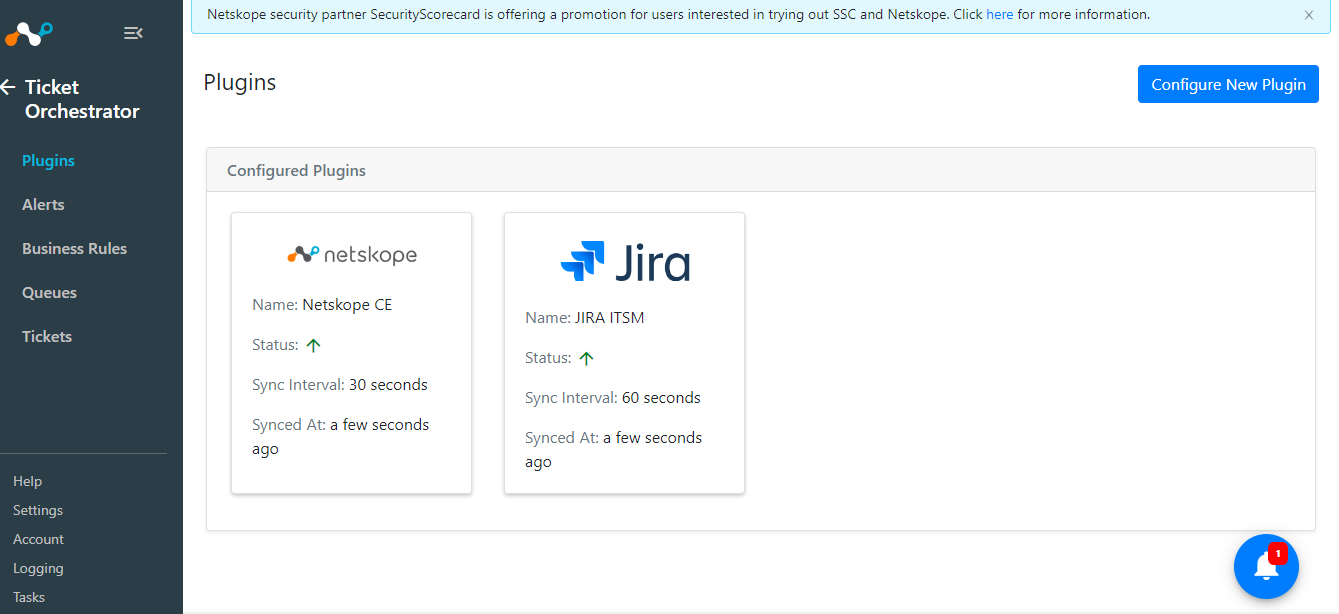The width and height of the screenshot is (1339, 614).
Task: Select the 'JIRA ITSM' plugin name
Action: (609, 318)
